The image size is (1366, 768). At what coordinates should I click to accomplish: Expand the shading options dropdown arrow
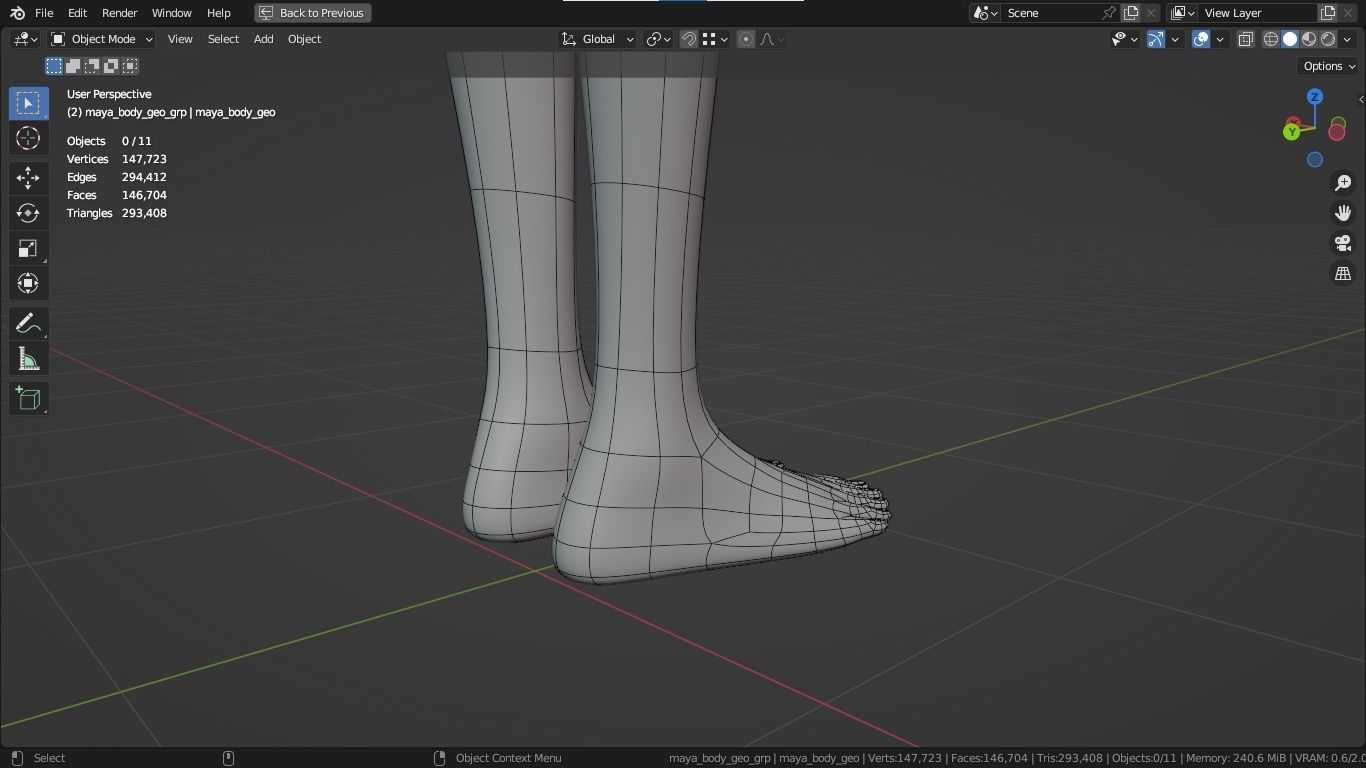tap(1347, 39)
